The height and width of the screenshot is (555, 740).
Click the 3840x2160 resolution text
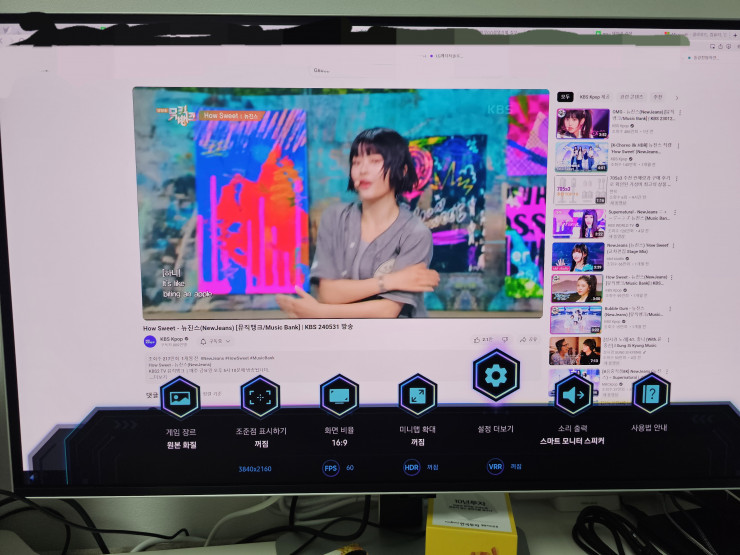[255, 469]
